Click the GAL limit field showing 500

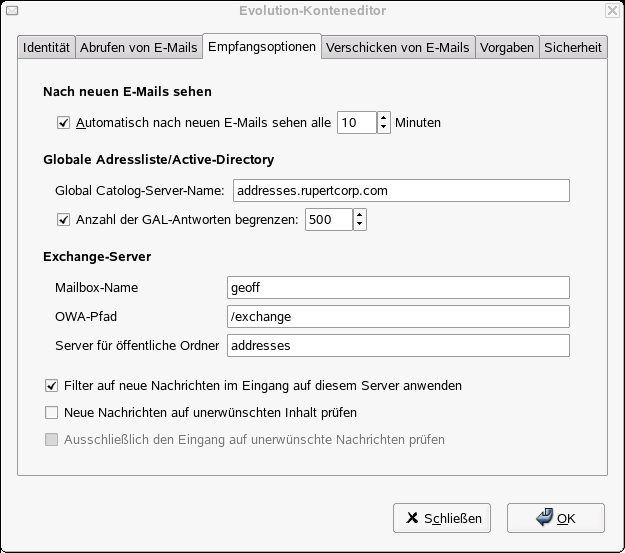coord(329,220)
